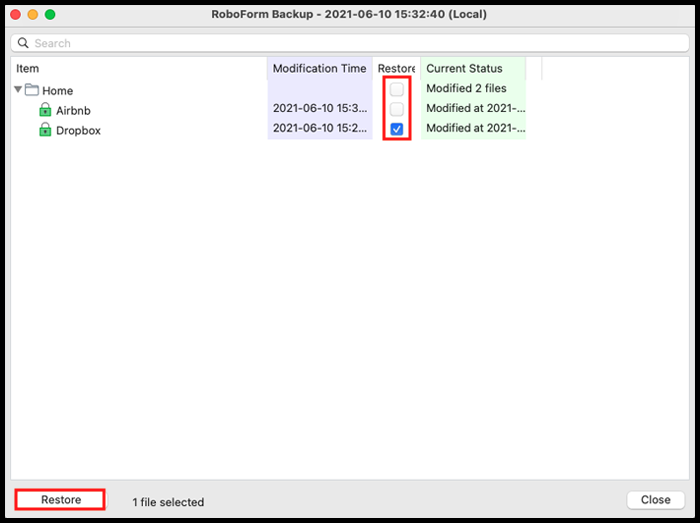
Task: Click the Restore column header
Action: 396,68
